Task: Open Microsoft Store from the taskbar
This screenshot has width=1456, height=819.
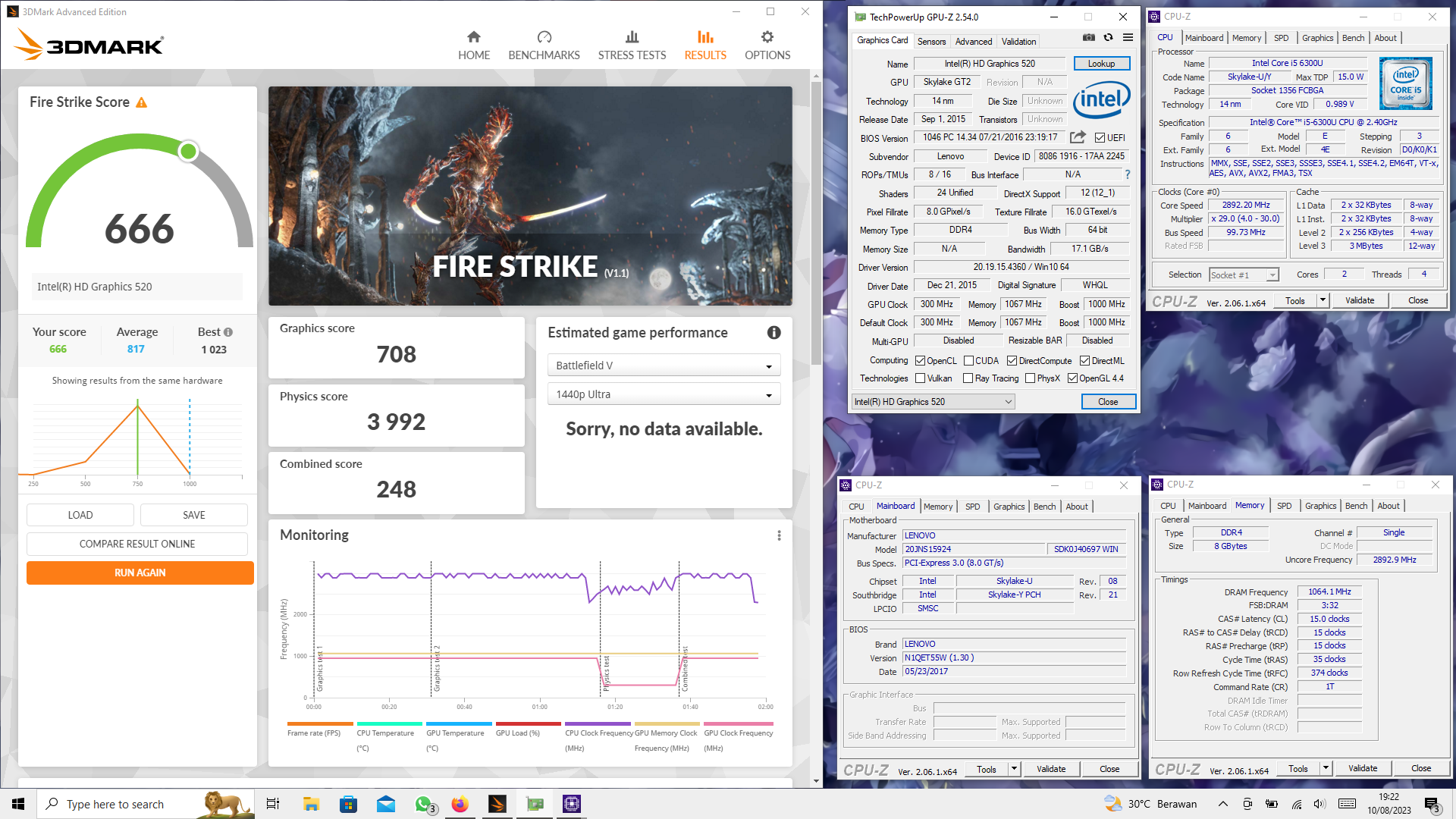Action: pos(348,804)
